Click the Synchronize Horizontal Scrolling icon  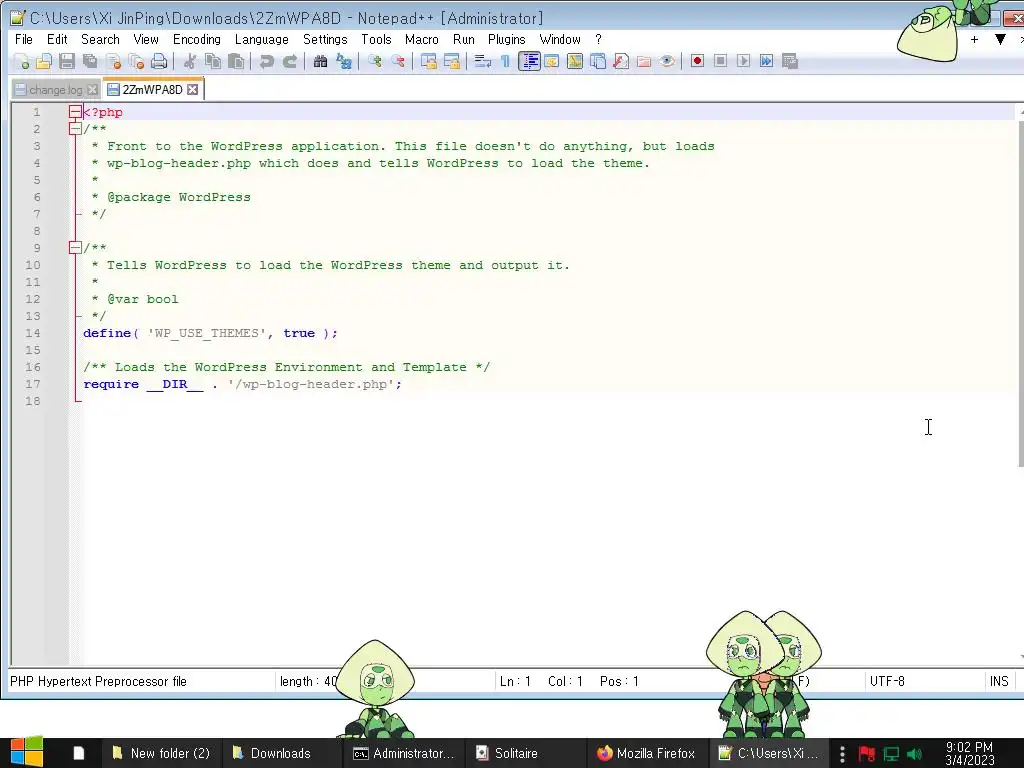coord(451,61)
